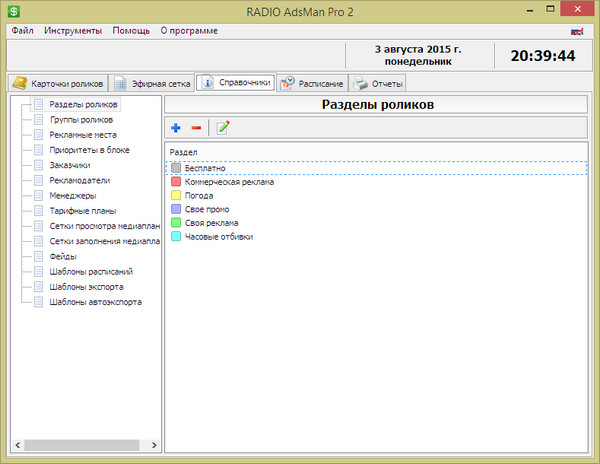Click the edit section pencil icon
Screen dimensions: 600x464
point(222,127)
